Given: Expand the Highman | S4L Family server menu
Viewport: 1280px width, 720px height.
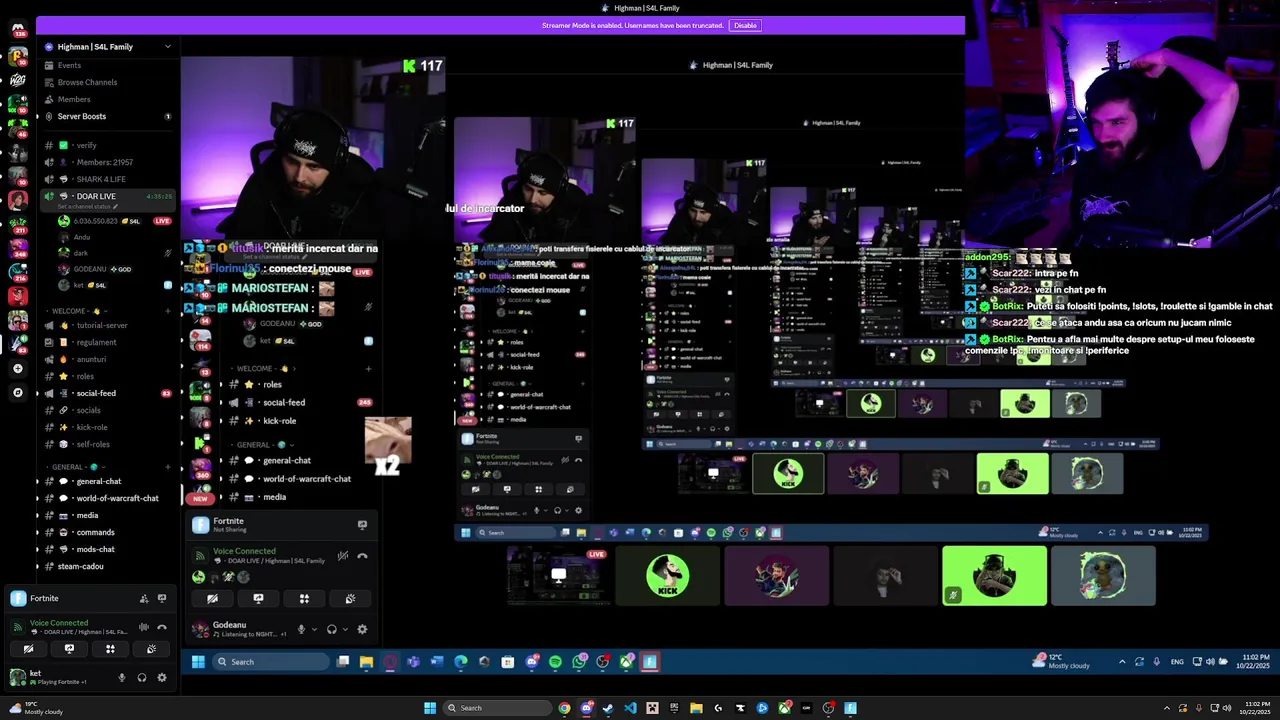Looking at the screenshot, I should (108, 46).
